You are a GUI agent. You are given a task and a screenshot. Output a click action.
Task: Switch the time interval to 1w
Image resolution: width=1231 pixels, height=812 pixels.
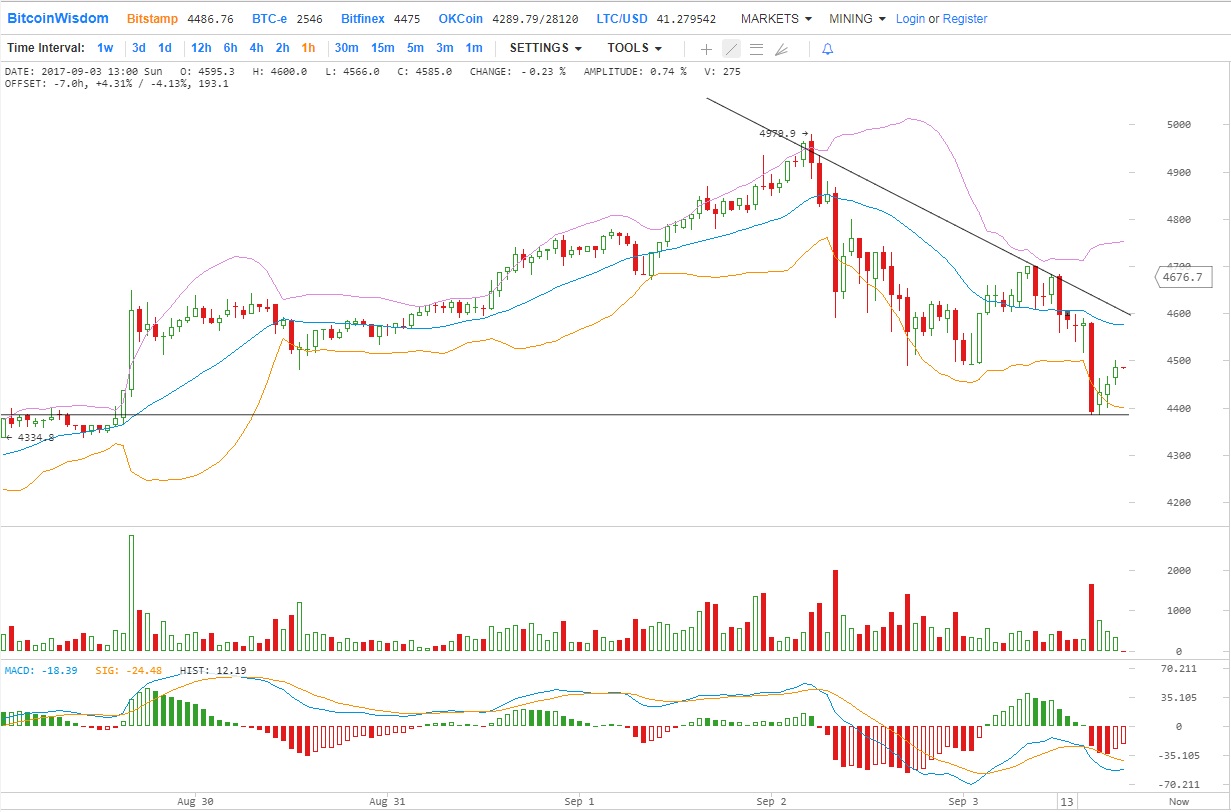point(105,48)
